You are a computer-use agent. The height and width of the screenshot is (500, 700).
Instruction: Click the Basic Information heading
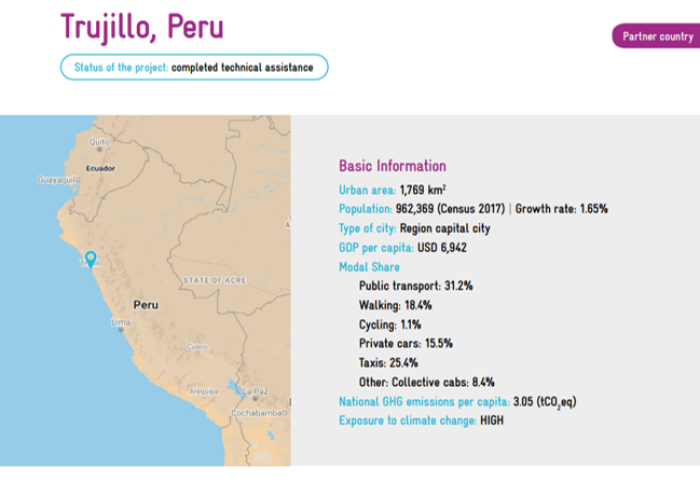[x=392, y=166]
